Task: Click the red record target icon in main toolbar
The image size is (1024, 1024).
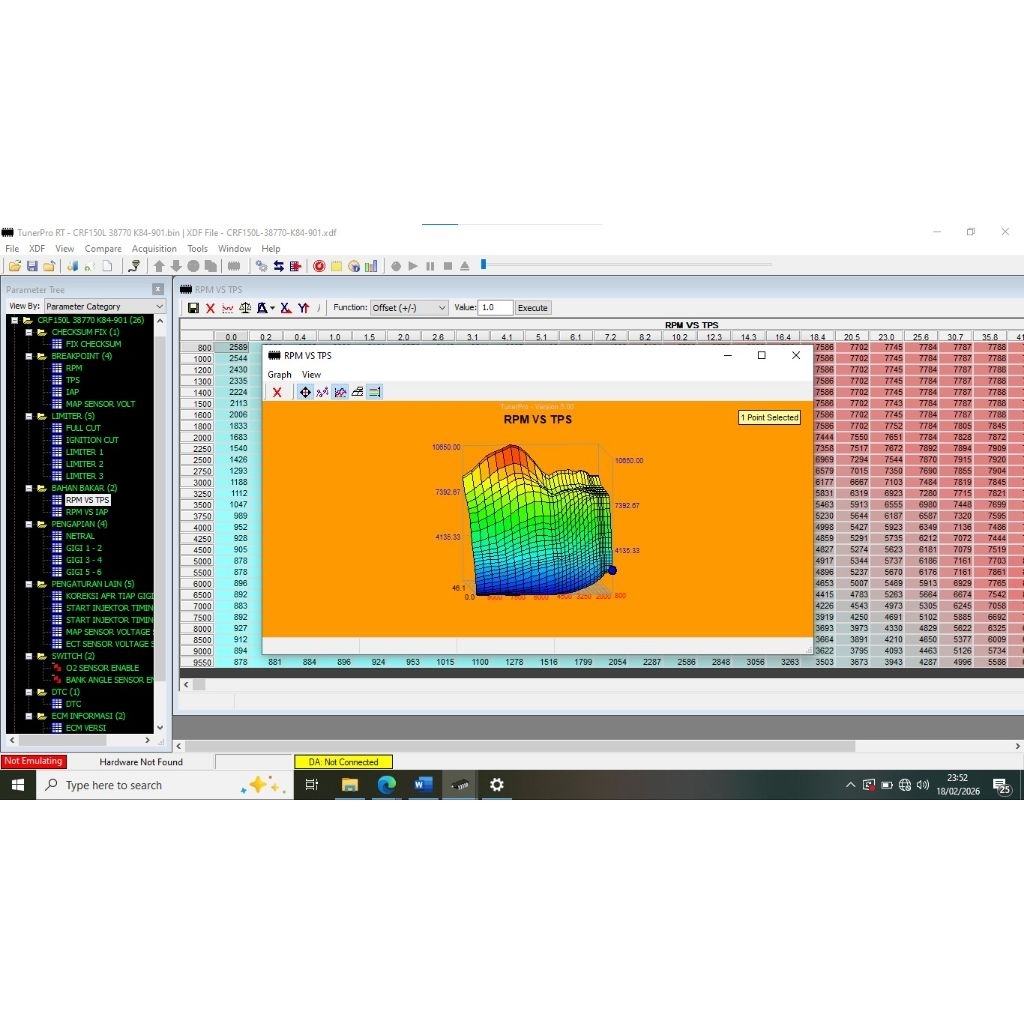Action: [x=319, y=266]
